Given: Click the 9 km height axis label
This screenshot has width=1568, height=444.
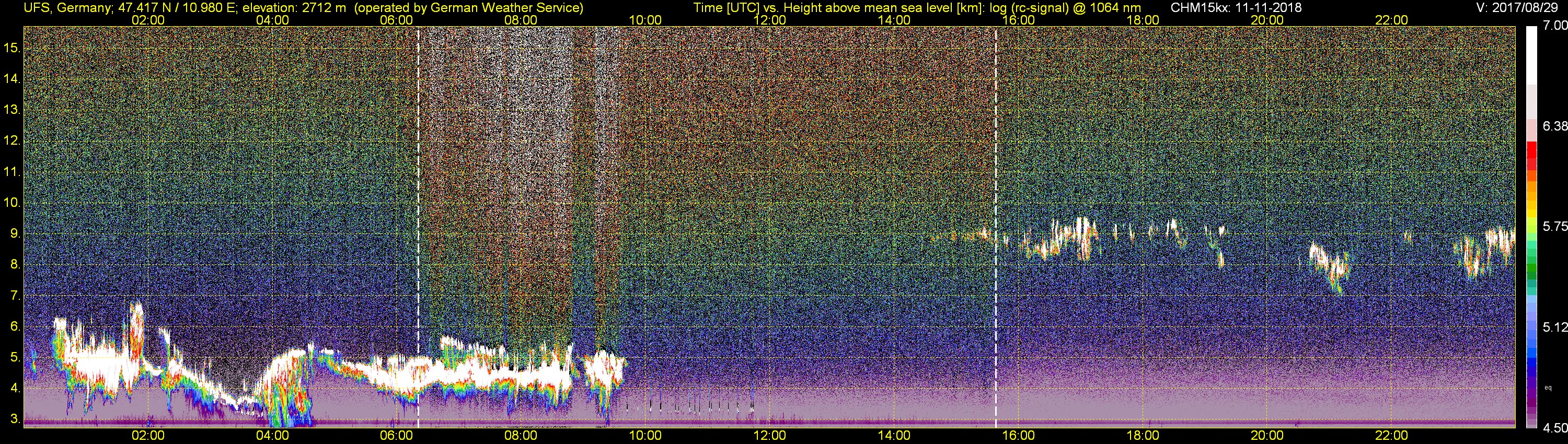Looking at the screenshot, I should coord(15,234).
